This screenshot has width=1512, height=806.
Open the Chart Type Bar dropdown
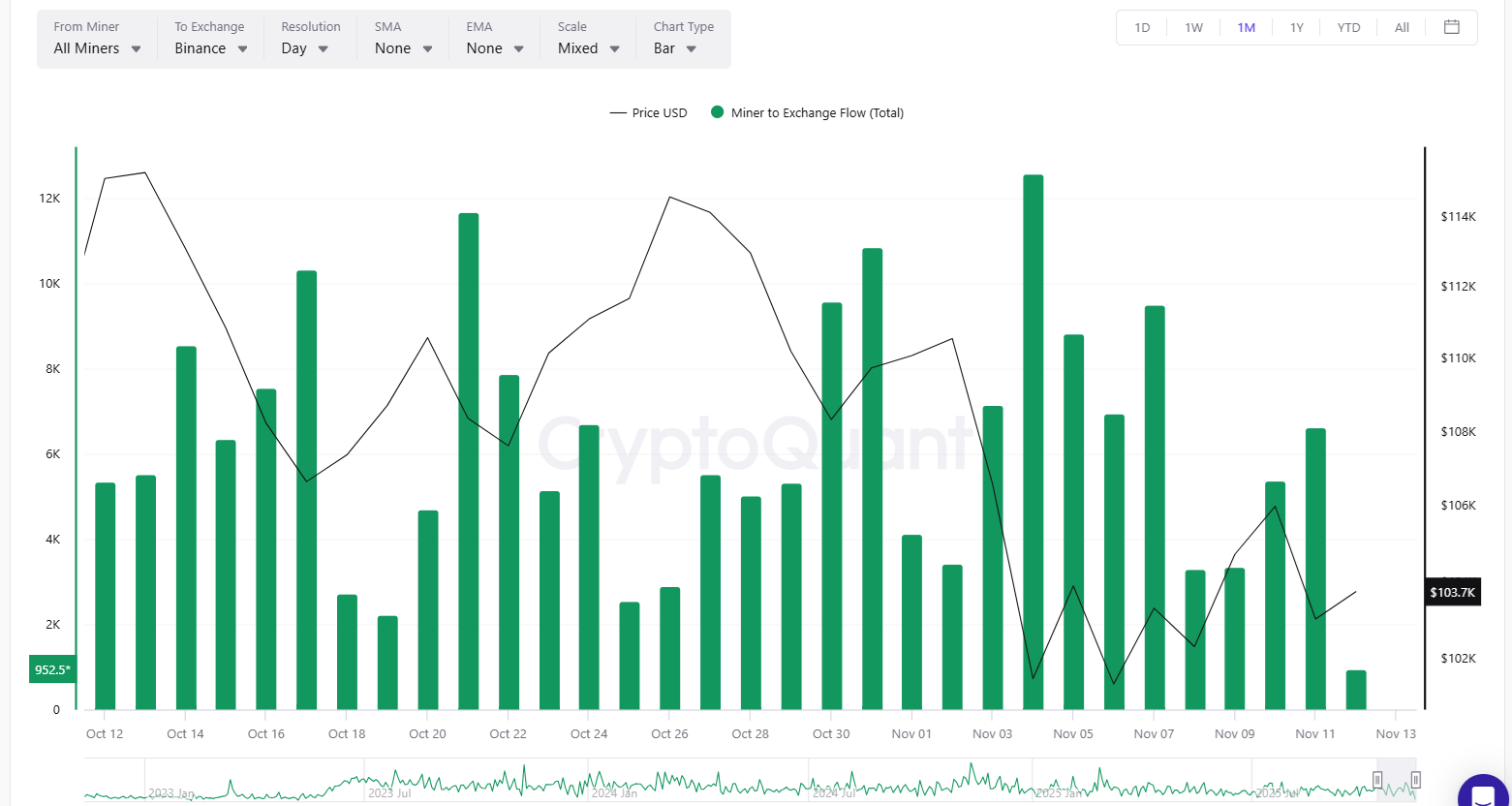tap(675, 48)
